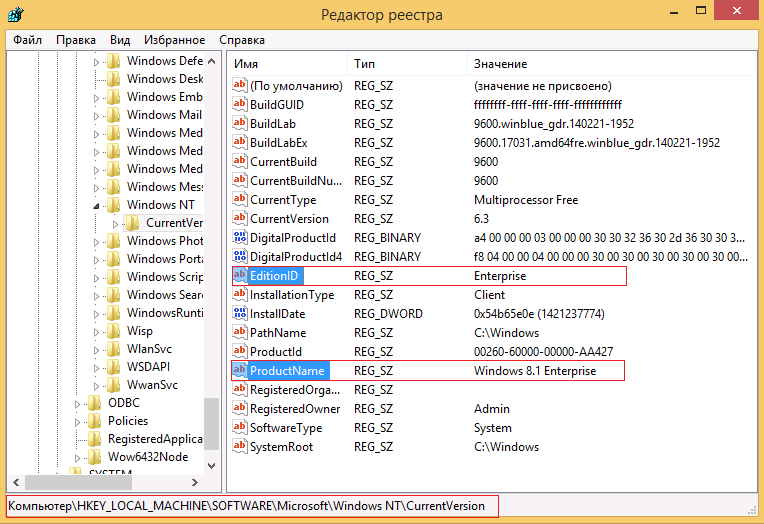This screenshot has height=524, width=764.
Task: Select the RegisteredOrga... value name
Action: (295, 390)
